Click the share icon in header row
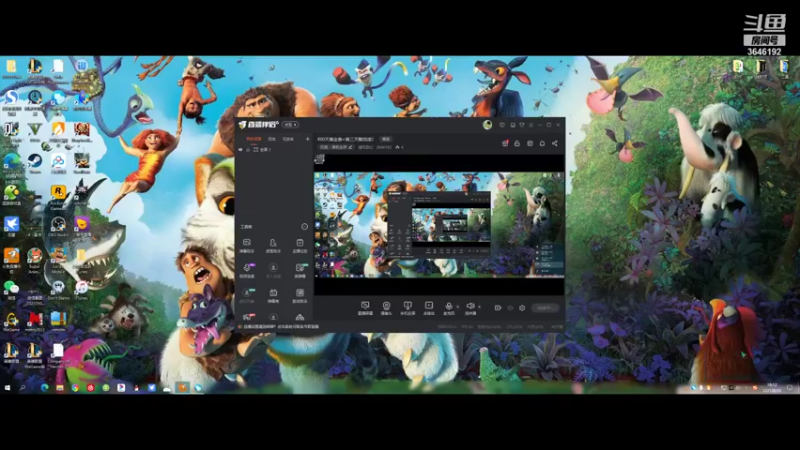 555,143
